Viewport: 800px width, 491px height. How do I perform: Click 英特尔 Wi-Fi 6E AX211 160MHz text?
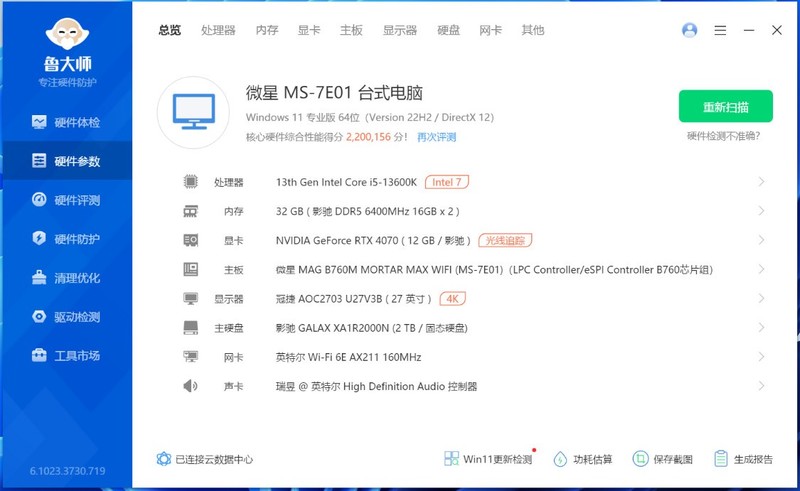(348, 357)
